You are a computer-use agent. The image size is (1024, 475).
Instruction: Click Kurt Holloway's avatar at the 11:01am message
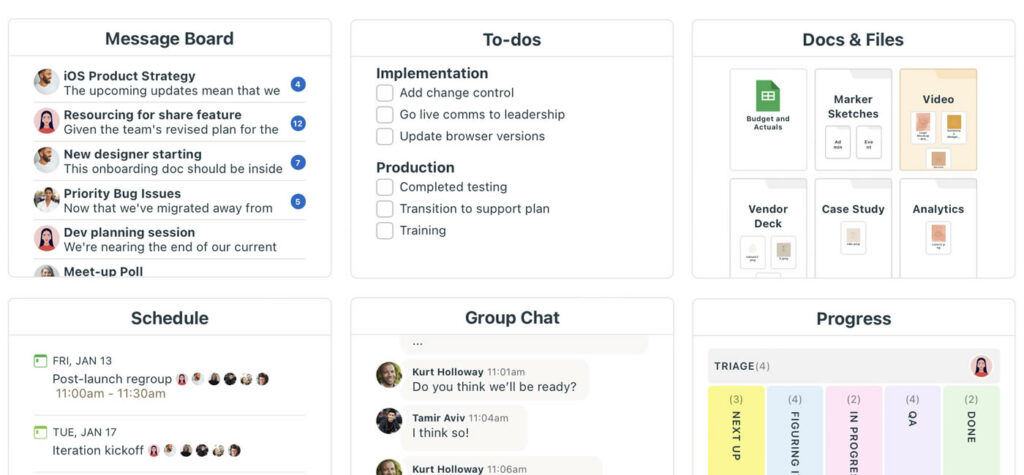click(389, 375)
